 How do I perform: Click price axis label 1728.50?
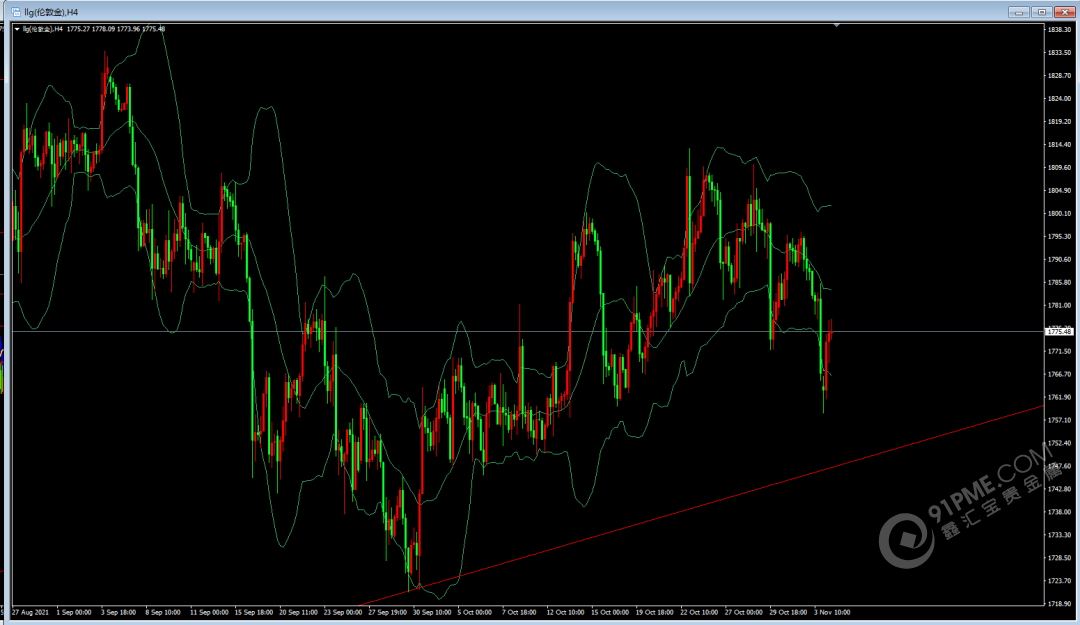point(1059,557)
